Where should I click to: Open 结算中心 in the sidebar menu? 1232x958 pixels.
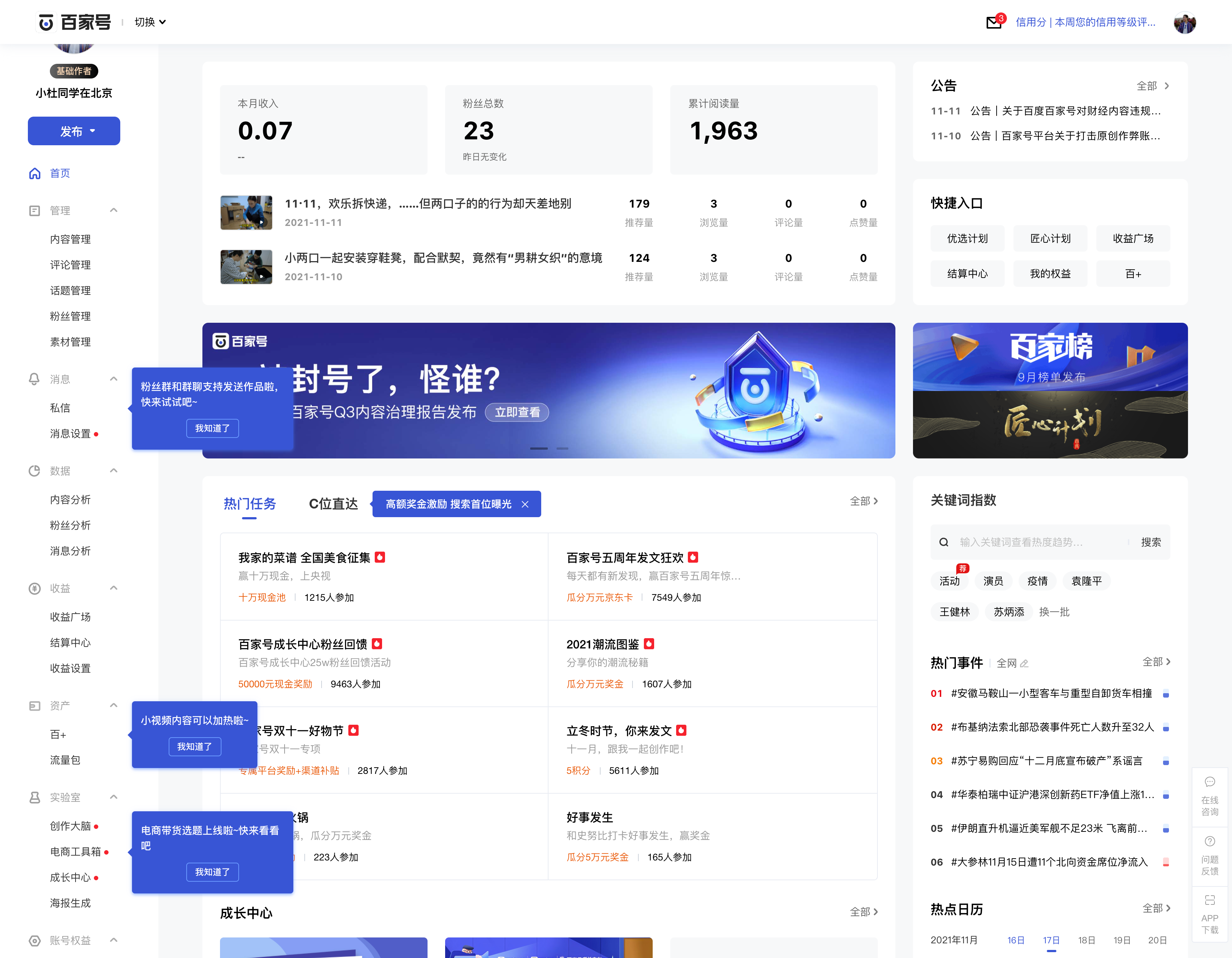point(70,643)
